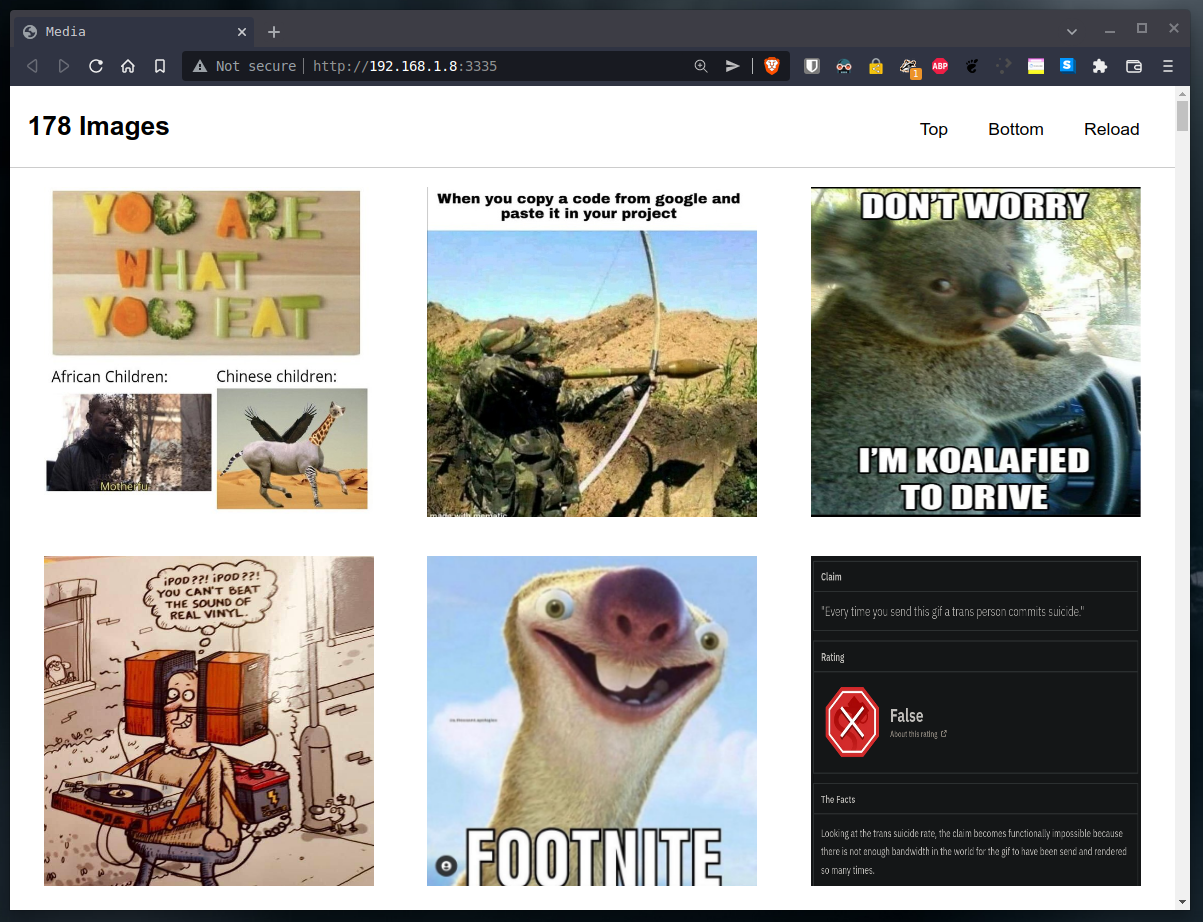
Task: Open the browser home page
Action: pyautogui.click(x=128, y=66)
